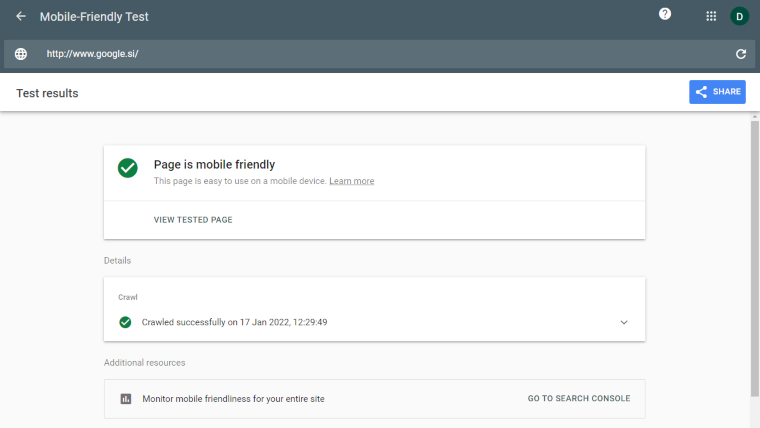Click the green mobile friendly checkmark
The height and width of the screenshot is (428, 760).
tap(127, 168)
